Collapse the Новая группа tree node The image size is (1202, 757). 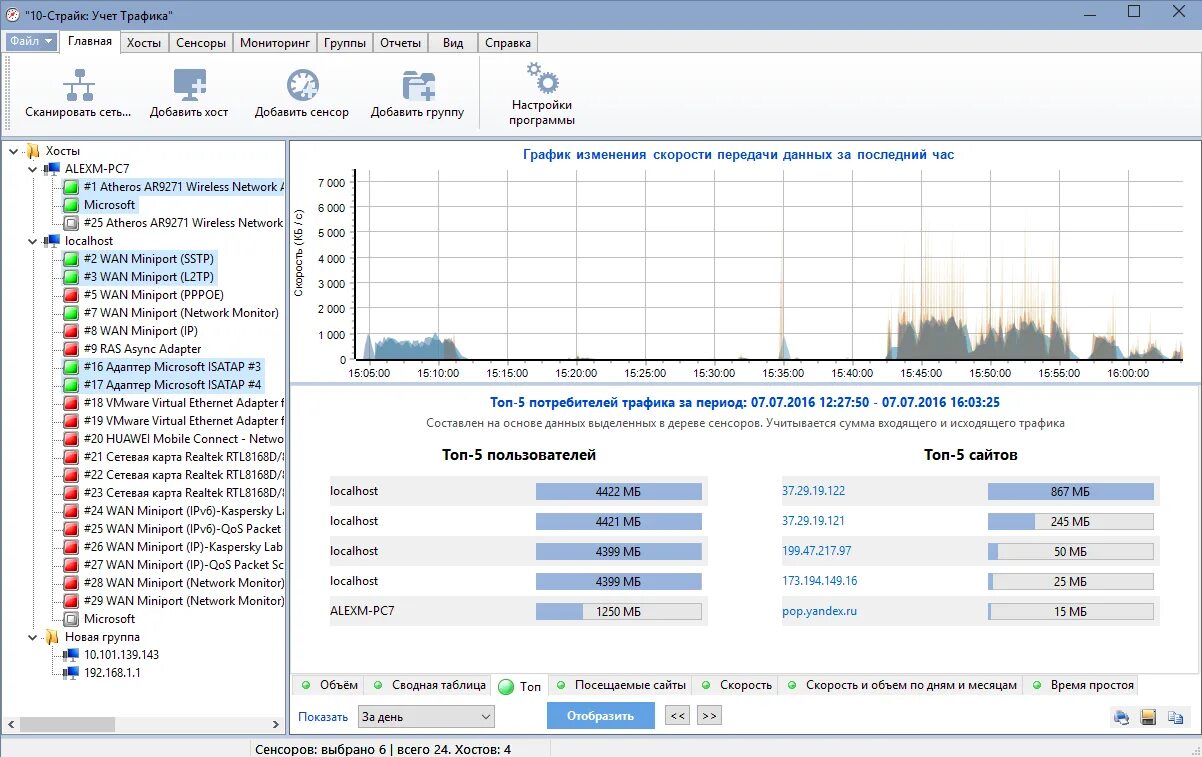tap(33, 637)
